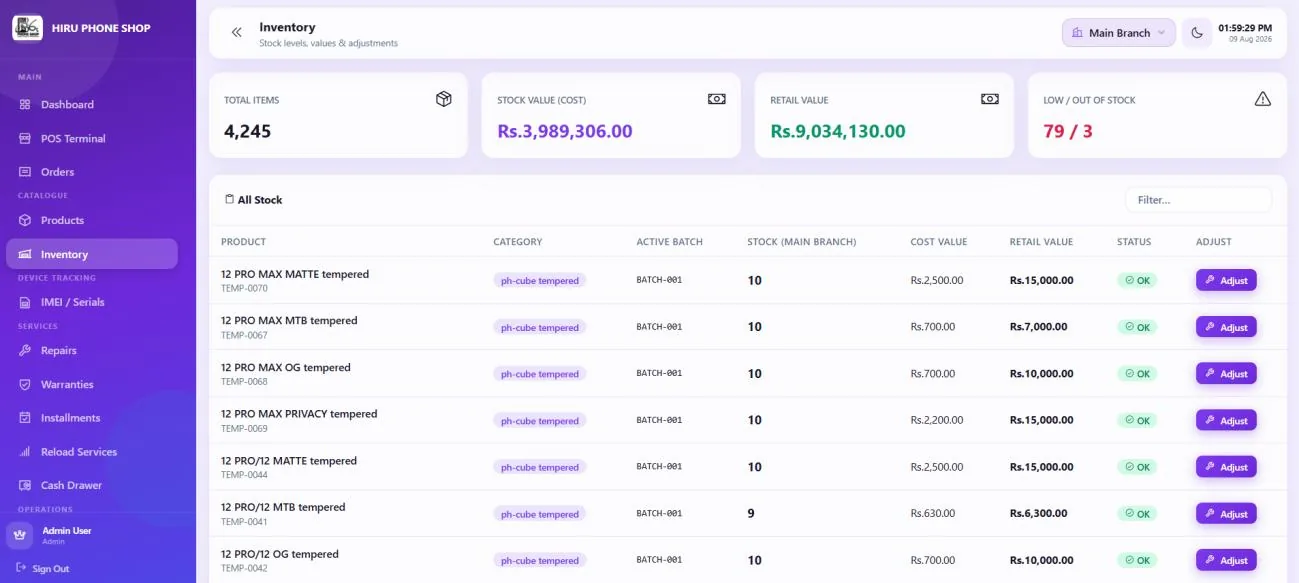Open the Orders menu item
This screenshot has width=1299, height=583.
click(x=92, y=172)
